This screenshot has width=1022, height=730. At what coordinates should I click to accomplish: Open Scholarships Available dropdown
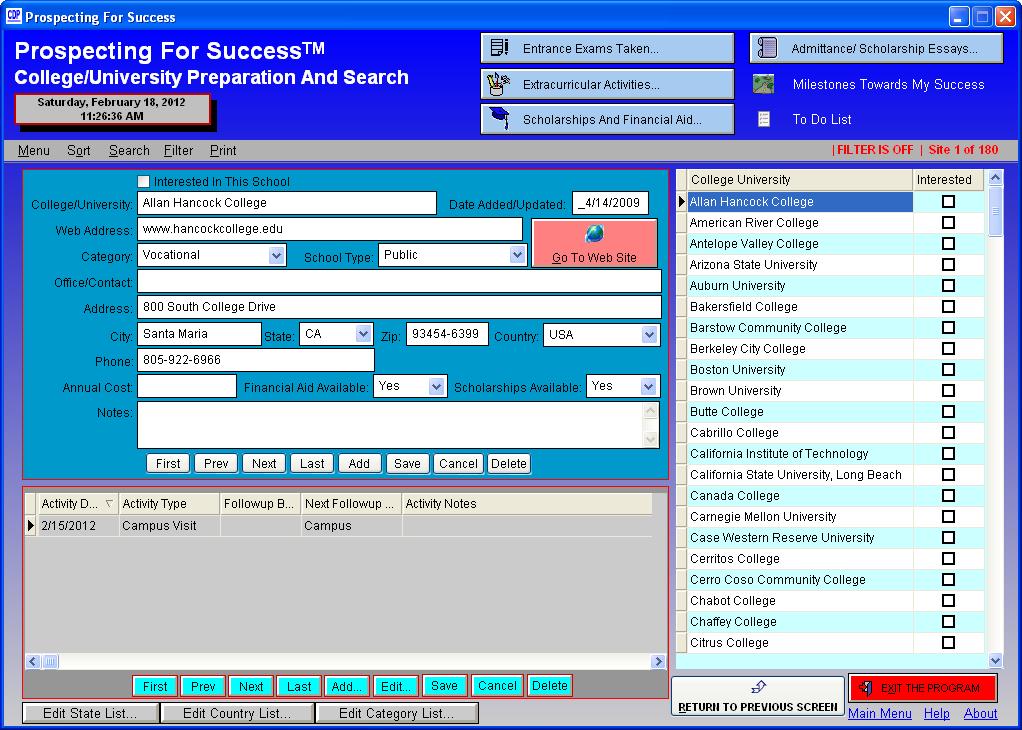pos(648,387)
